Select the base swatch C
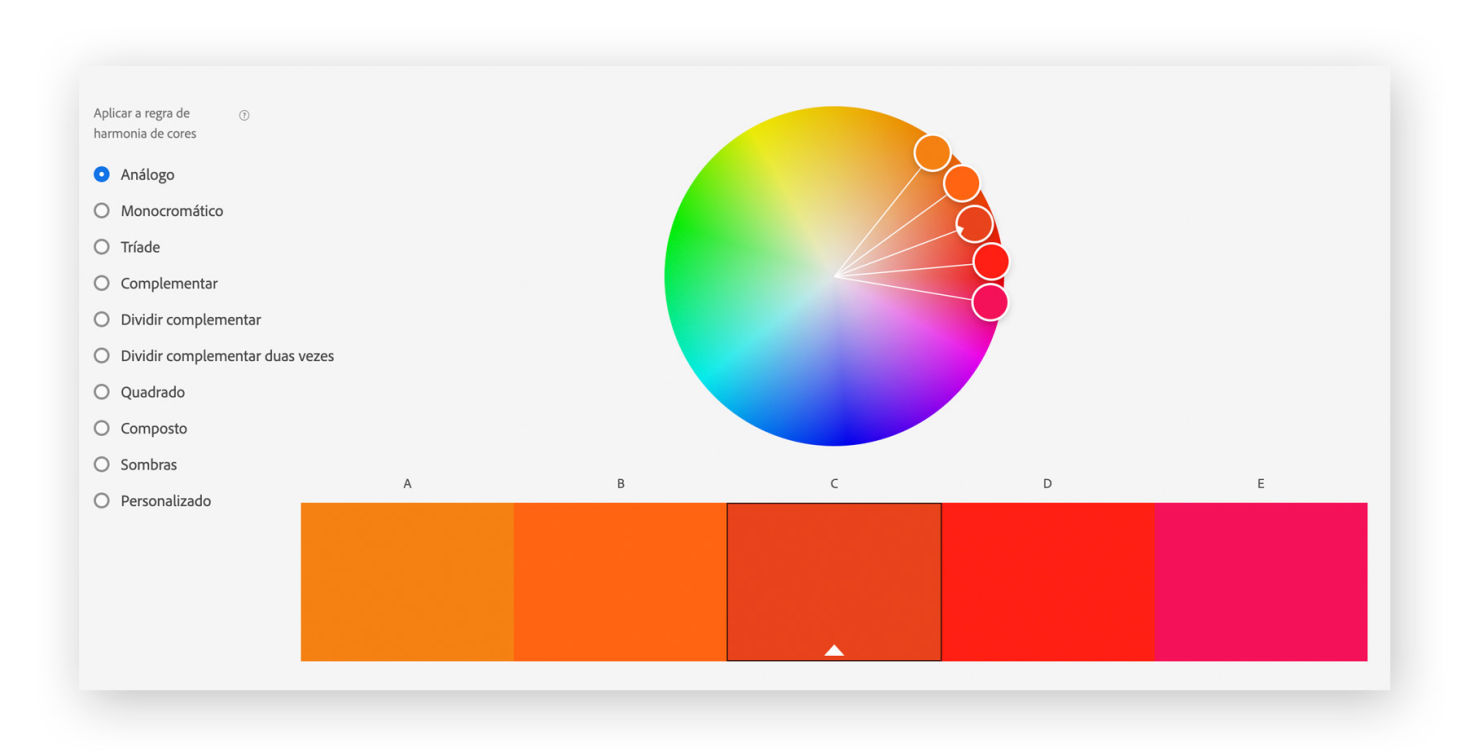Screen dimensions: 1466x753 coord(834,581)
